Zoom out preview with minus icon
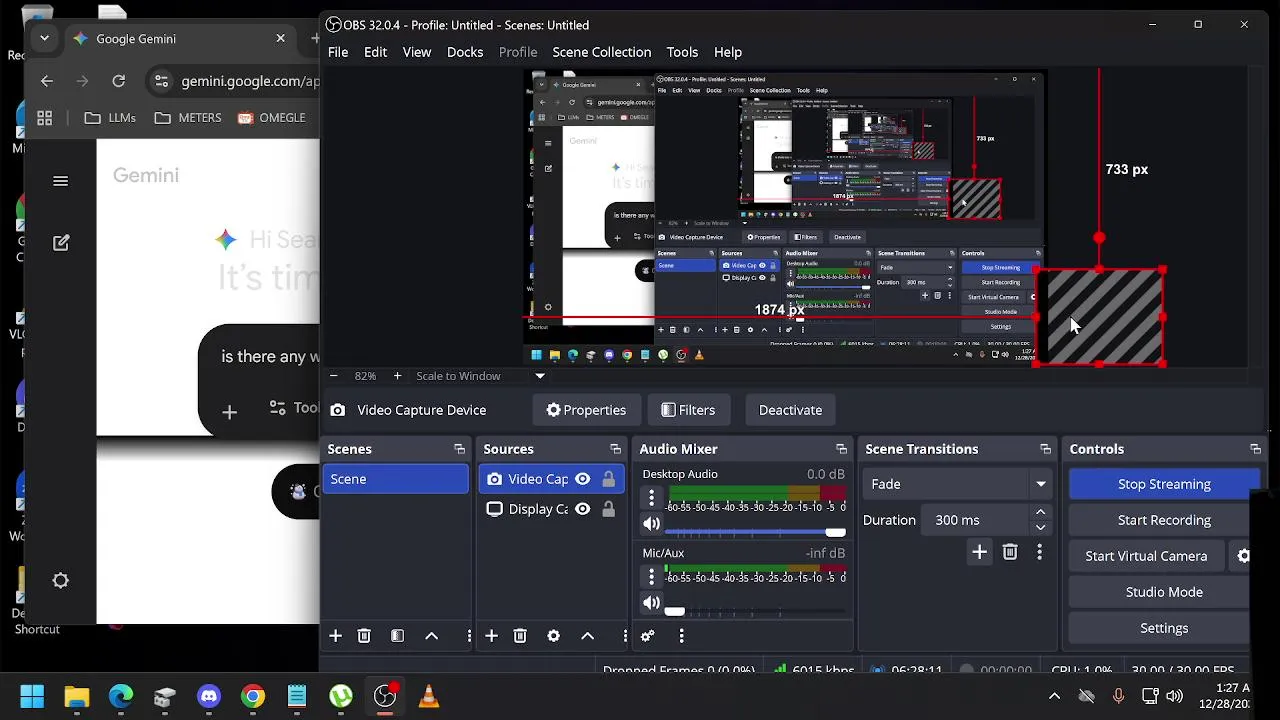1280x720 pixels. (333, 376)
